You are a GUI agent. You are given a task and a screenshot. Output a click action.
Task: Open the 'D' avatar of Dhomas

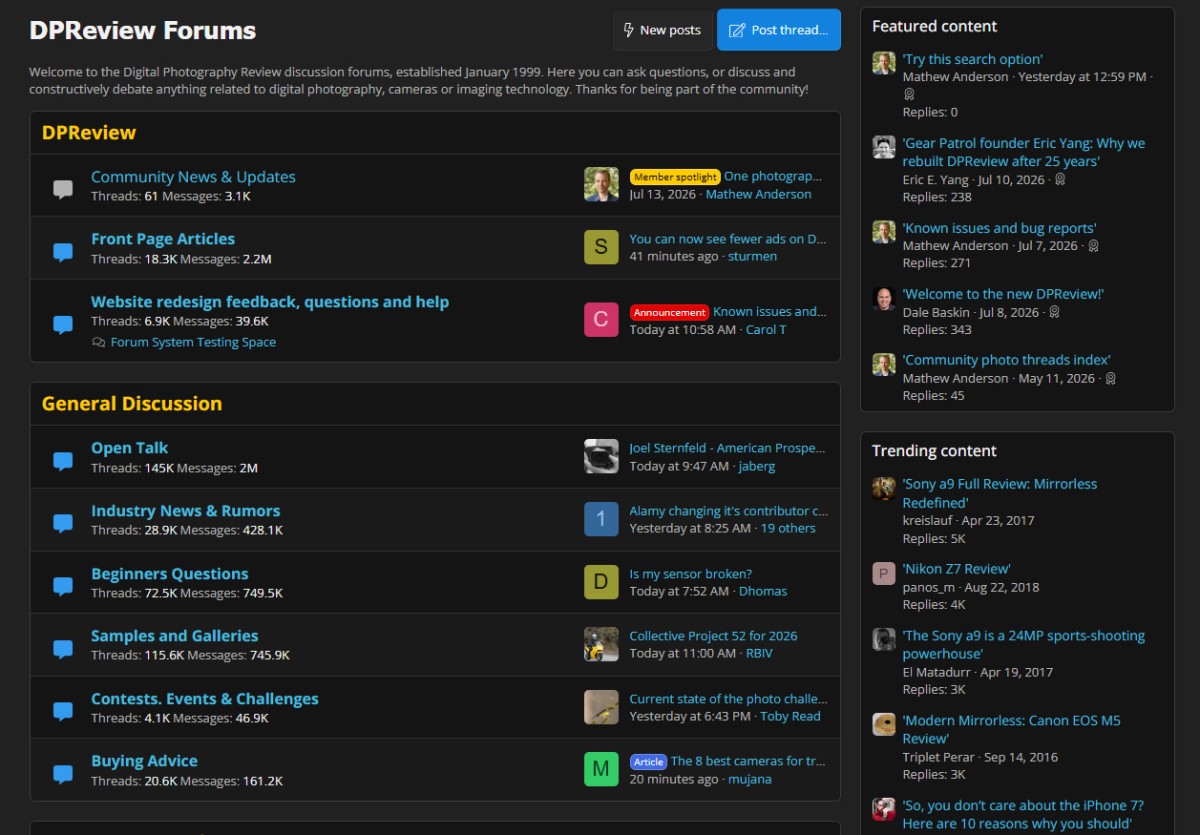click(601, 582)
